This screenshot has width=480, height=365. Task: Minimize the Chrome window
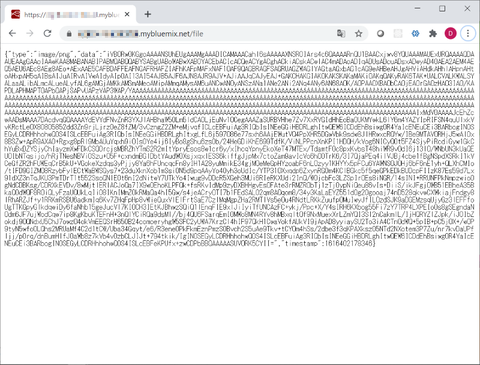[417, 9]
